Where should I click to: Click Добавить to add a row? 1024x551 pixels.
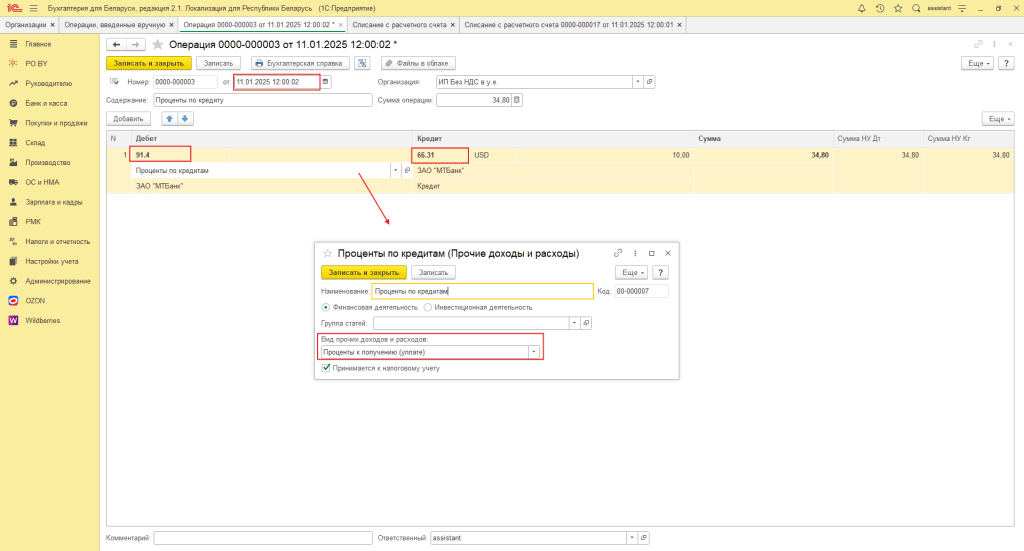[128, 119]
